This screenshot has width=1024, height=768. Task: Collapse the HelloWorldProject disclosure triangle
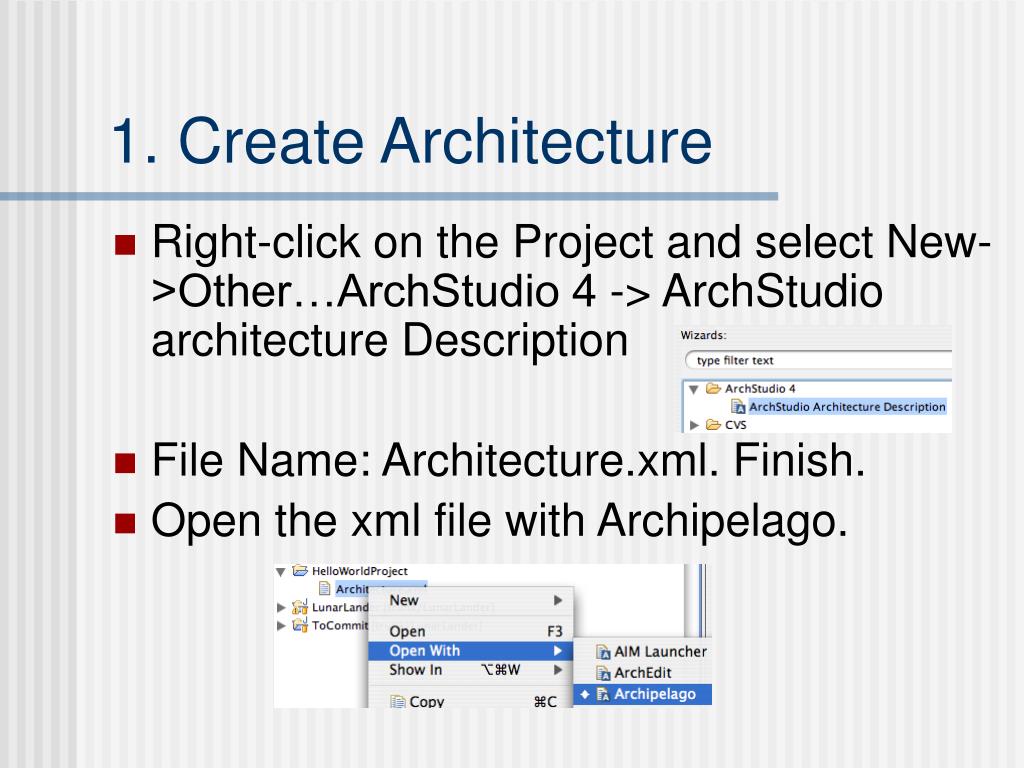click(280, 572)
